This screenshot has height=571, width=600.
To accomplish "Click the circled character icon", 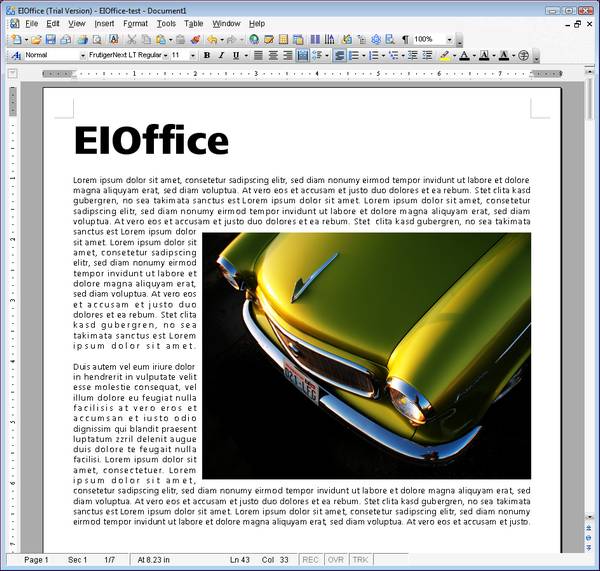I will pos(523,55).
